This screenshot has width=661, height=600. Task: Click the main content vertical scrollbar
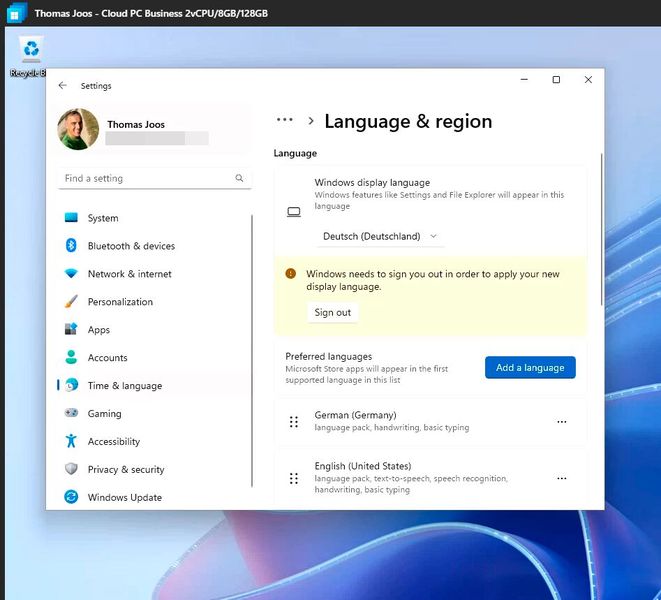pos(602,230)
